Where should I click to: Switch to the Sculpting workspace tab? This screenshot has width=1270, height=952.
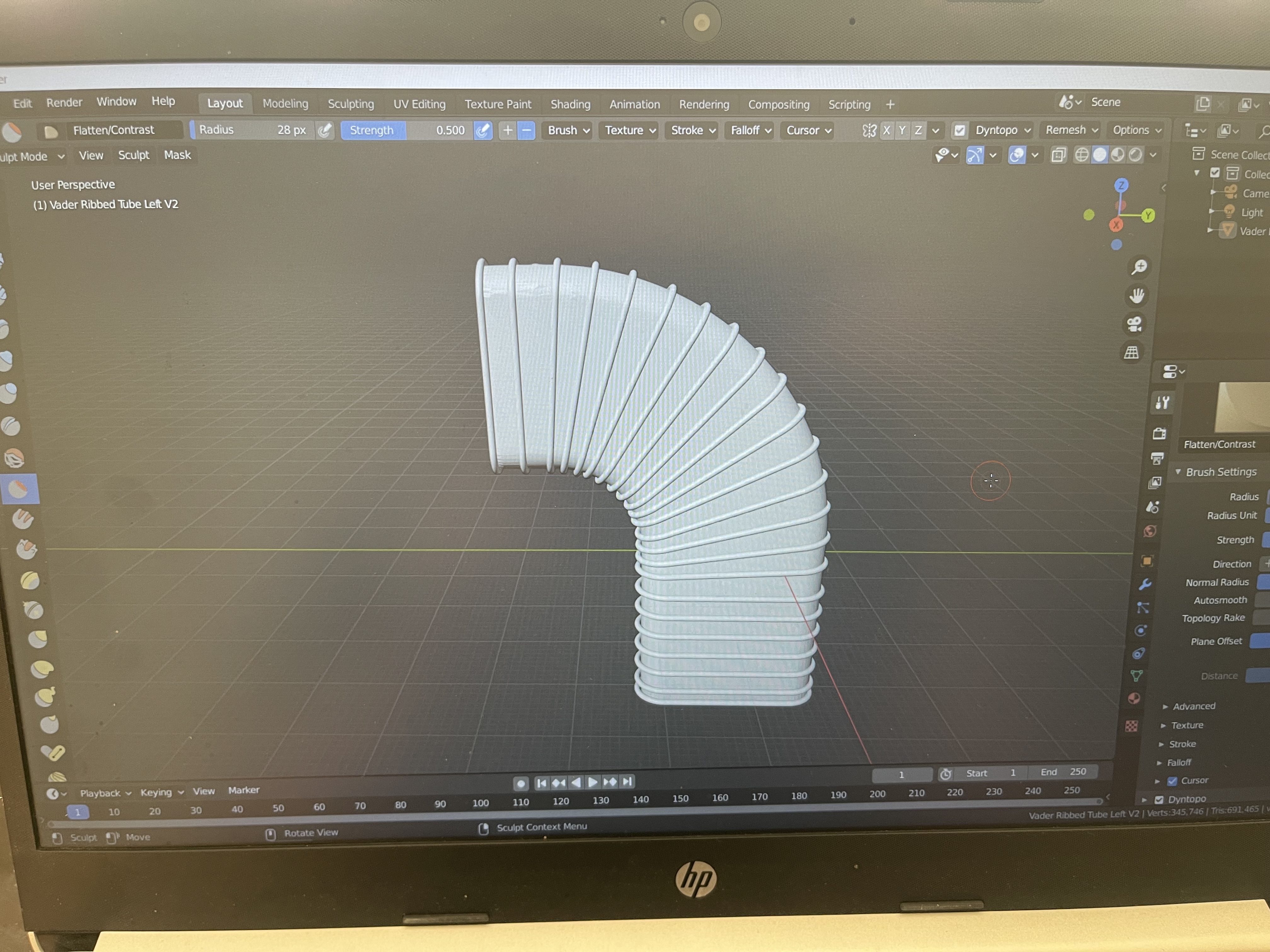coord(351,104)
